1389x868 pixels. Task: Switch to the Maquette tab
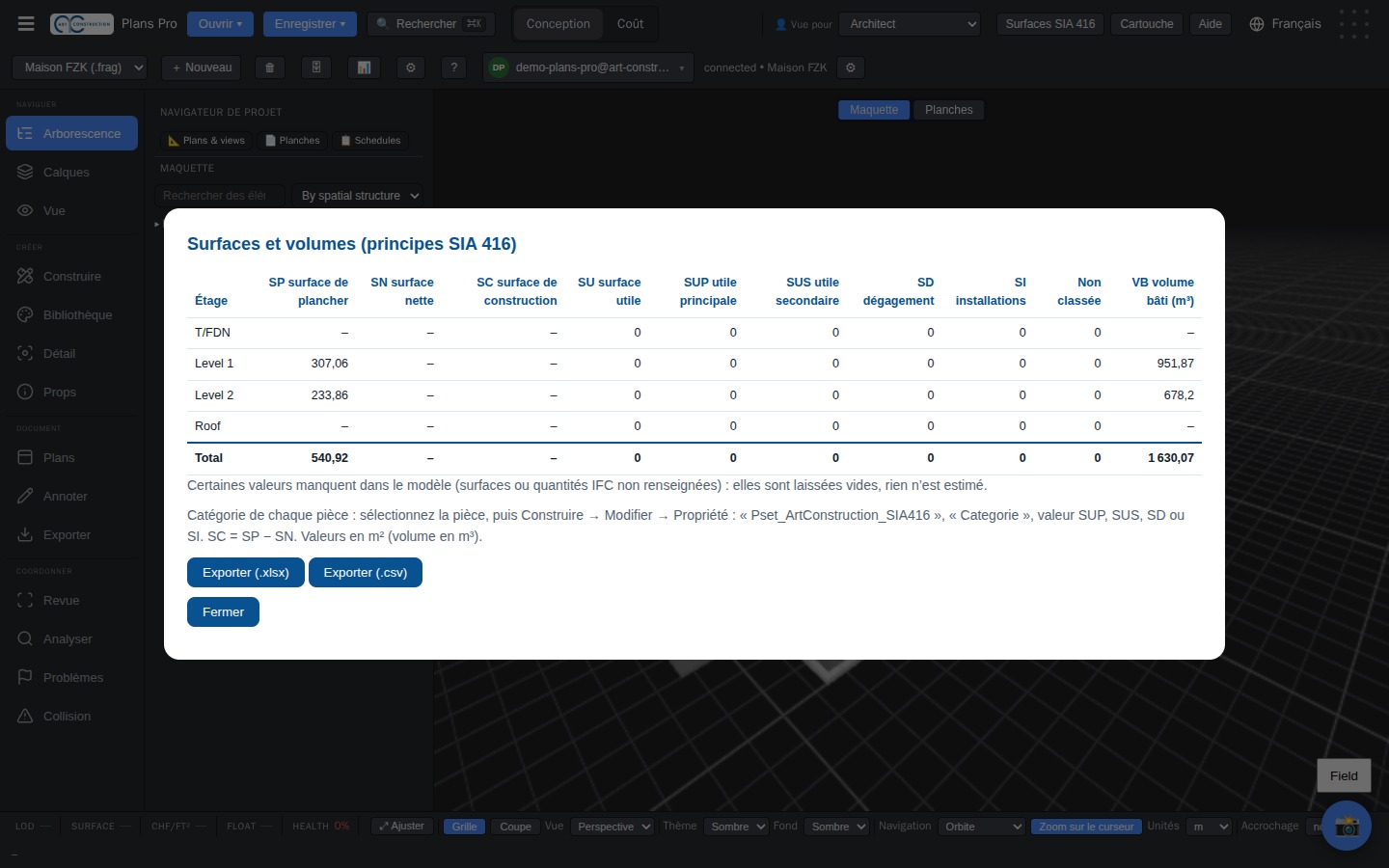click(874, 110)
